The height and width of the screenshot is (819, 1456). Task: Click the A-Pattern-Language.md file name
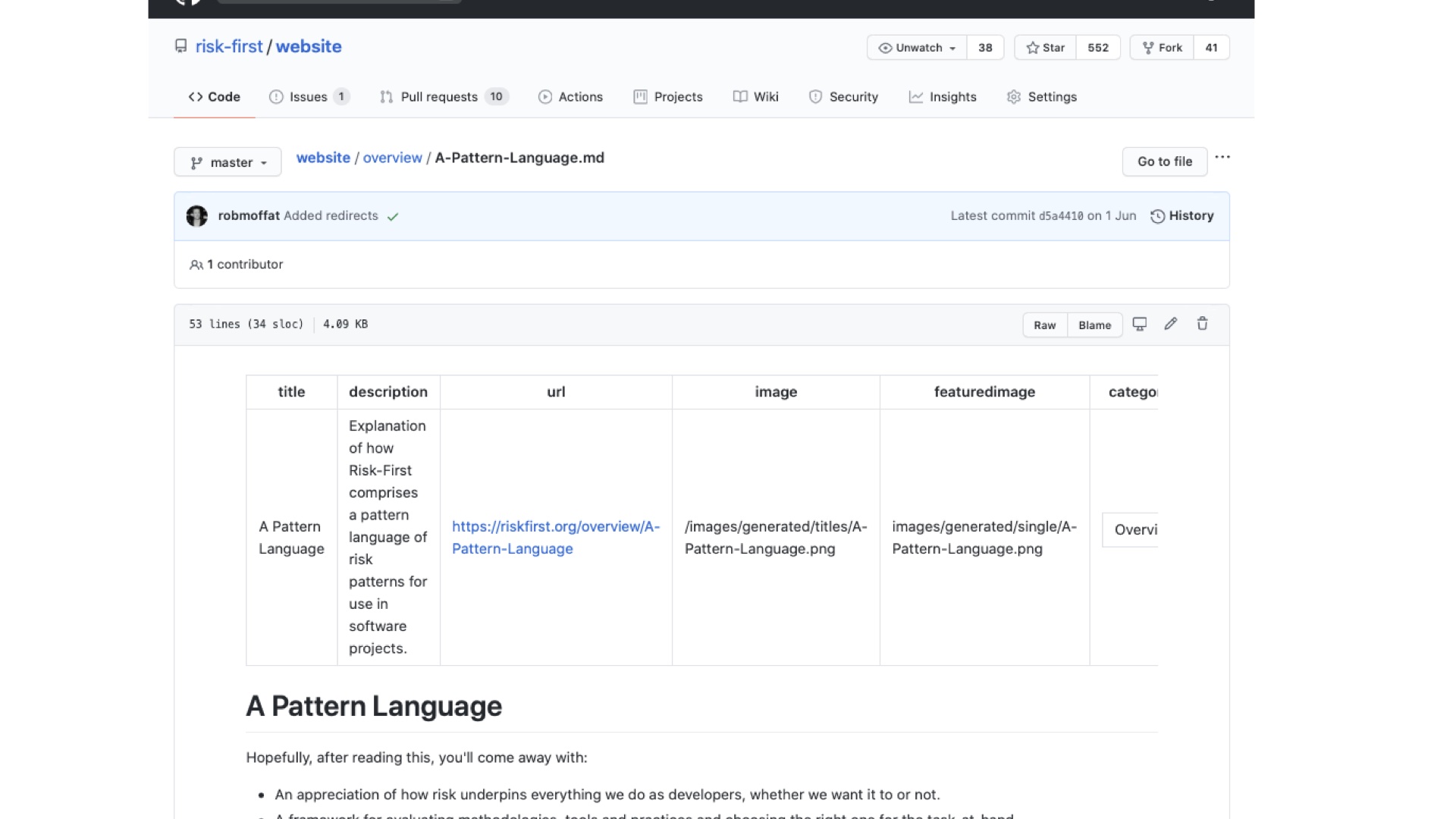click(x=519, y=158)
